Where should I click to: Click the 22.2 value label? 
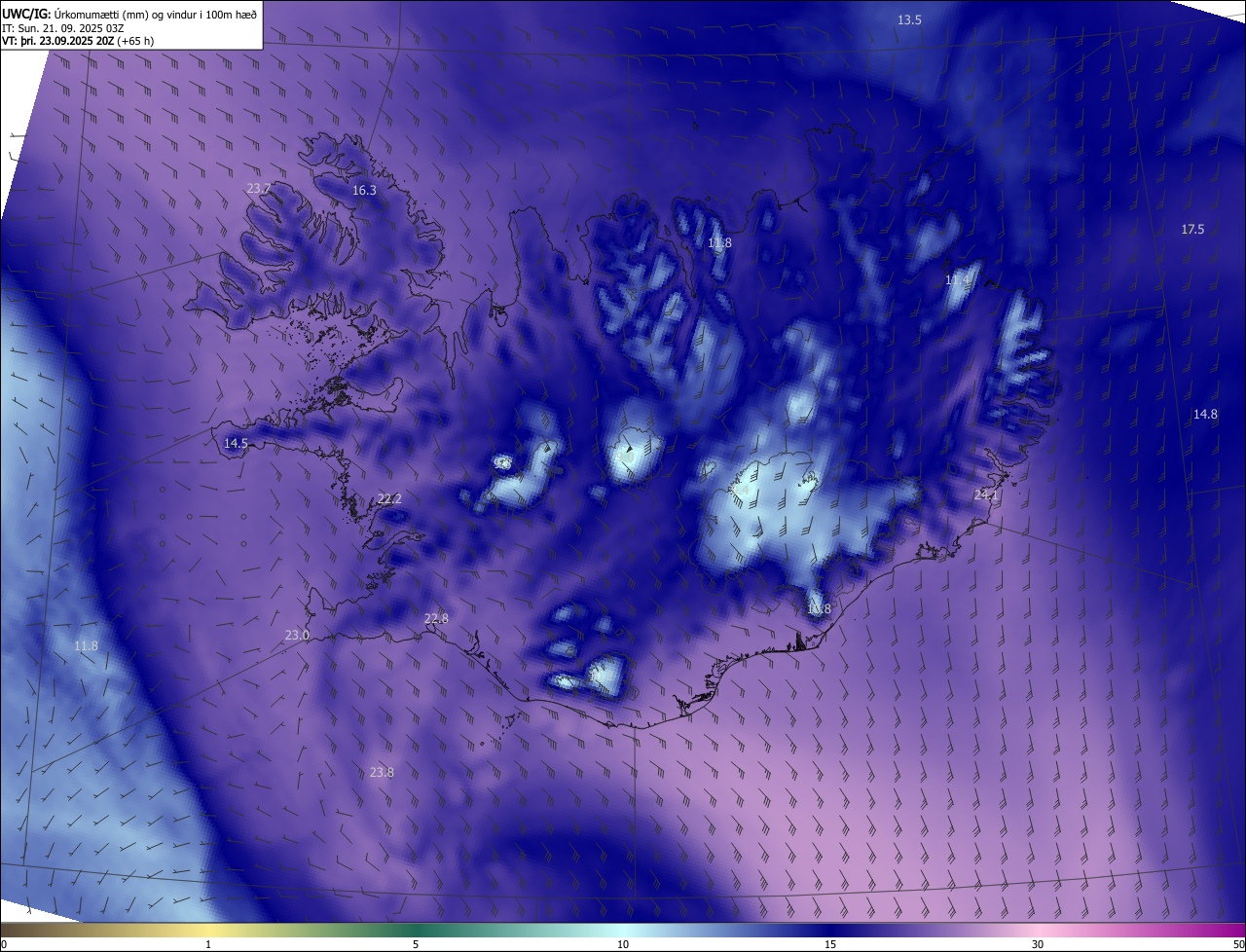[389, 498]
